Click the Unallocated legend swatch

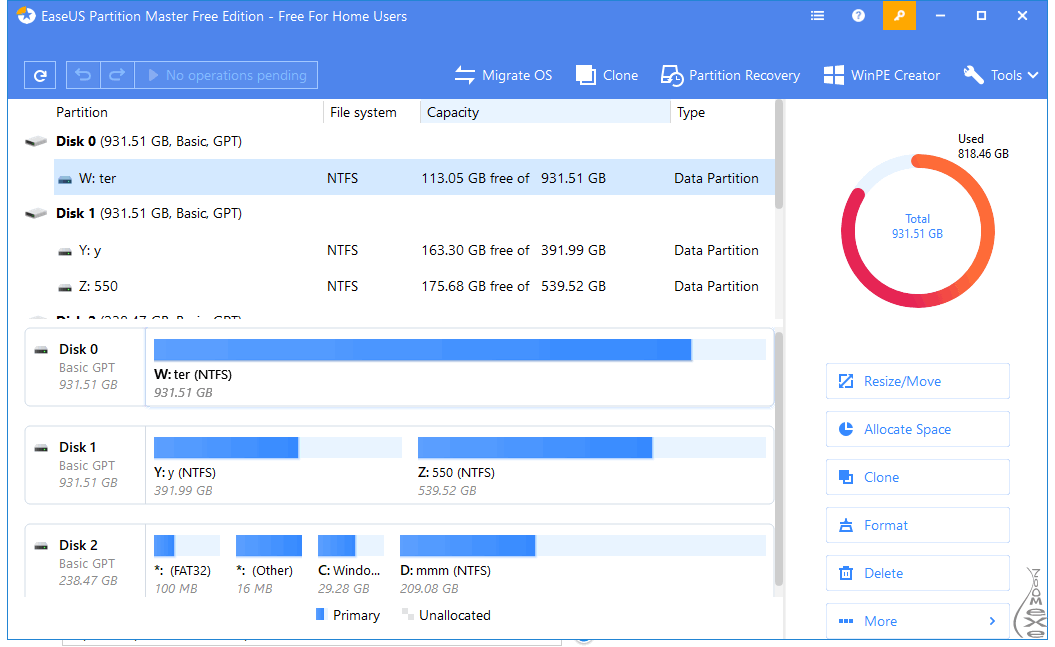point(406,614)
